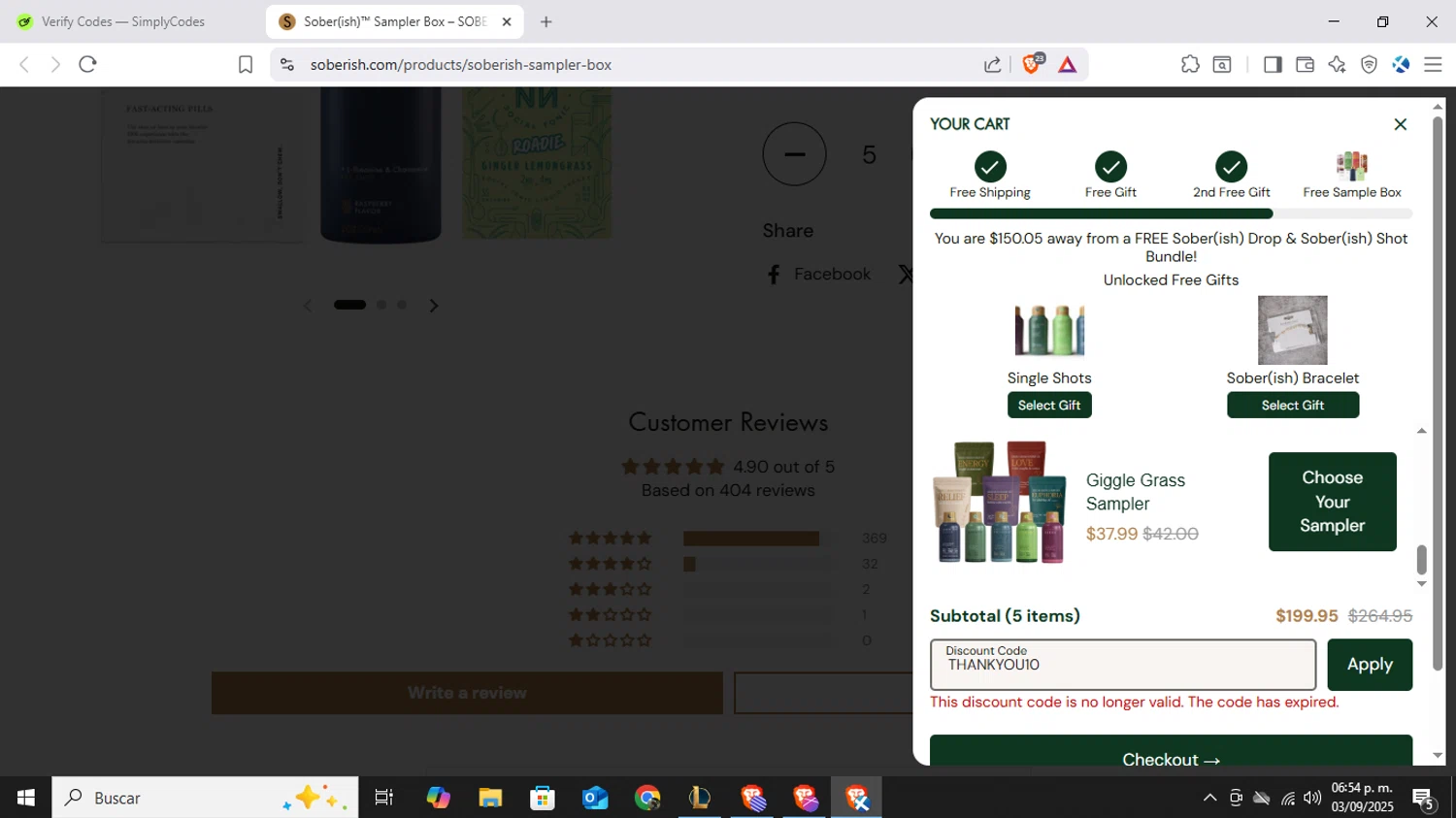The width and height of the screenshot is (1456, 818).
Task: Open Google Chrome from taskbar
Action: coord(647,798)
